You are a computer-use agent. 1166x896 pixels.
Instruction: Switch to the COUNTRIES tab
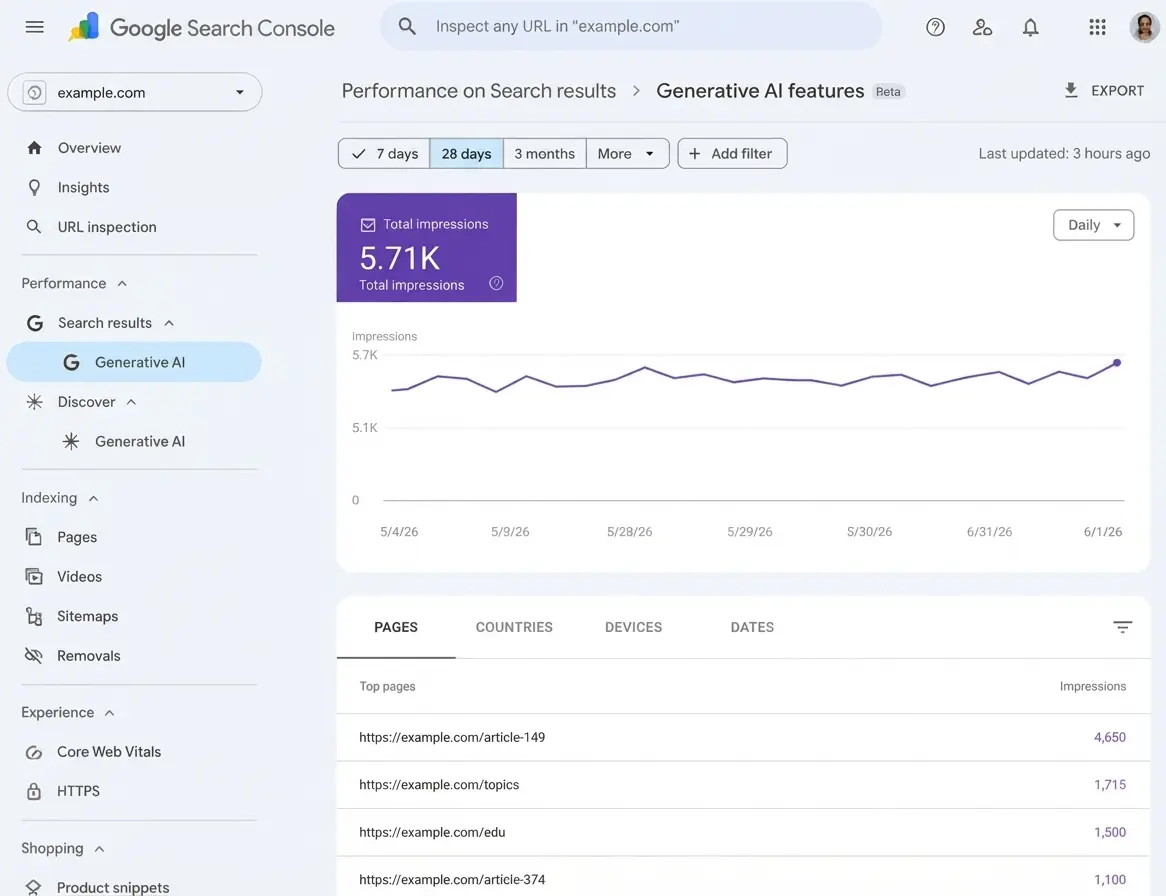(x=514, y=627)
